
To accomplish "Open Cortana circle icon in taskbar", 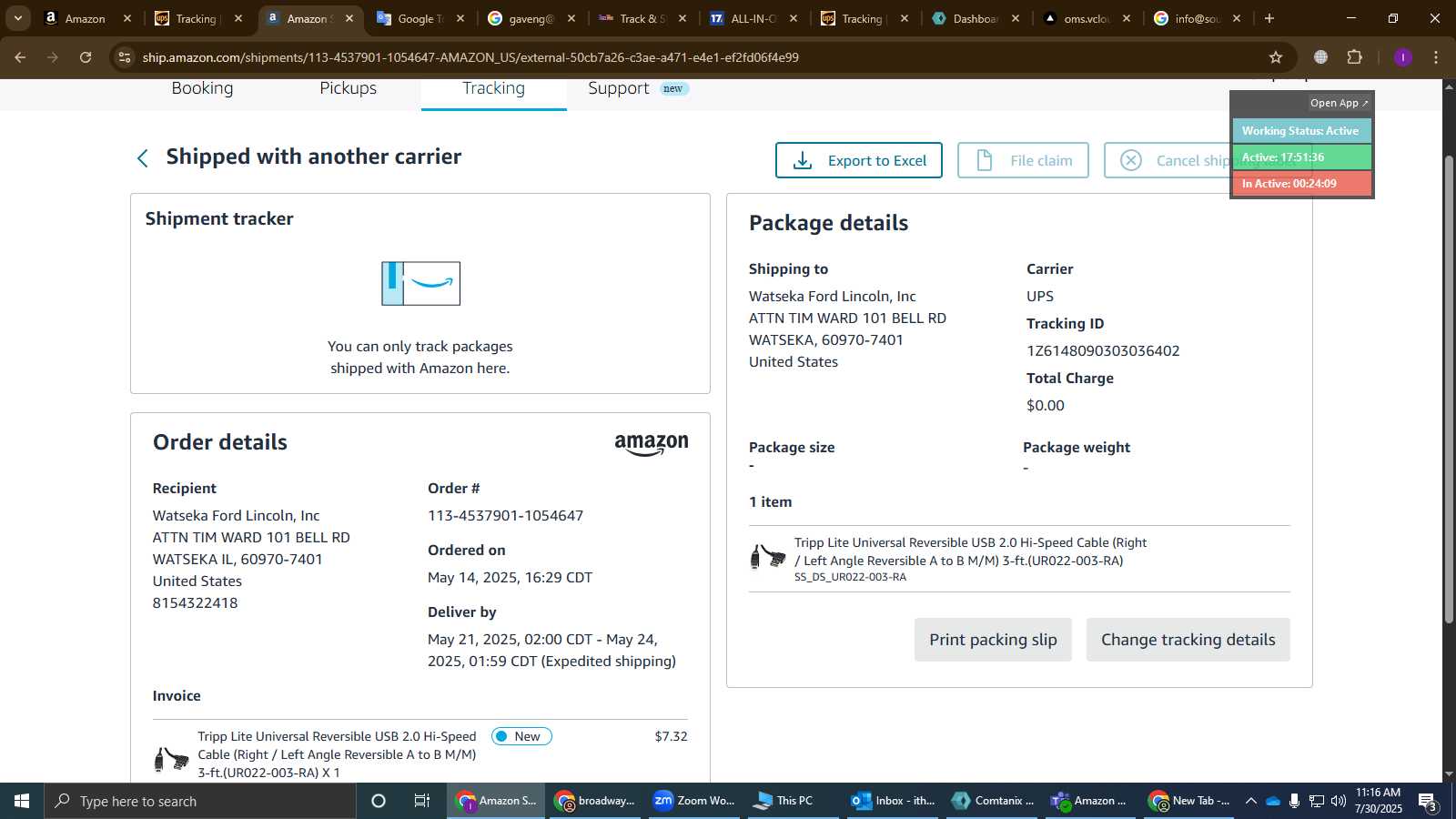I will click(x=379, y=801).
